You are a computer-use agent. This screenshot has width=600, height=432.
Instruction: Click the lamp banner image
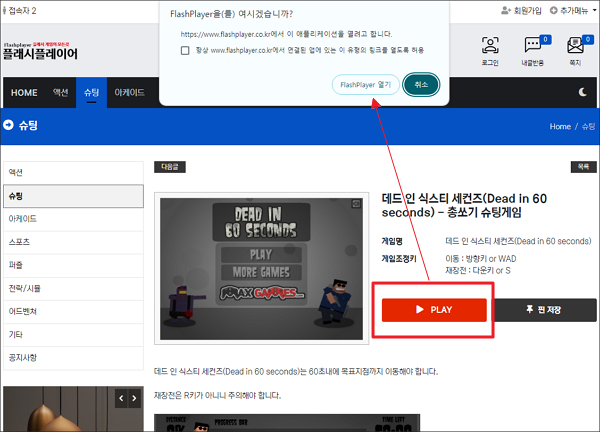coord(73,409)
